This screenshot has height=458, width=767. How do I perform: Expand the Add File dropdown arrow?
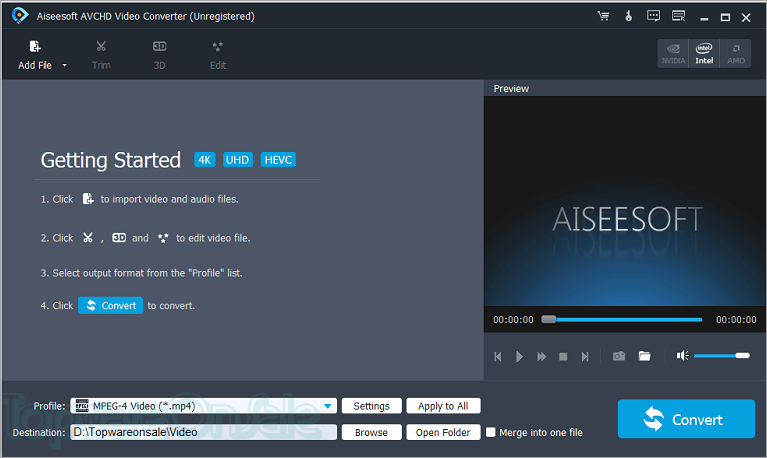(65, 65)
